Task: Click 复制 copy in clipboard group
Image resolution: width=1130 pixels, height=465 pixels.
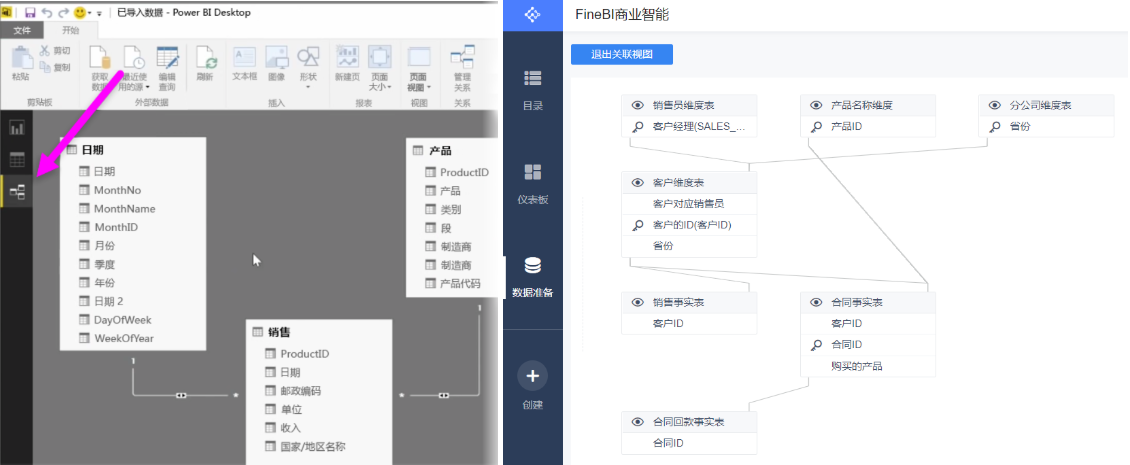Action: 55,67
